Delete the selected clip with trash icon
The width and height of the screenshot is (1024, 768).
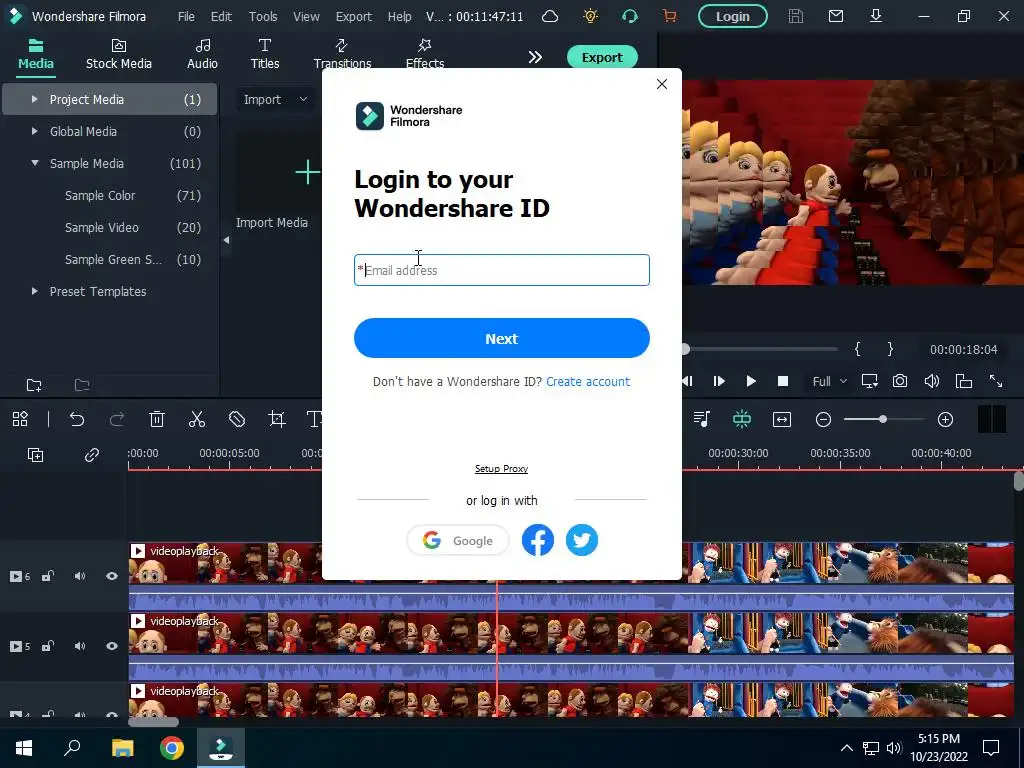157,419
